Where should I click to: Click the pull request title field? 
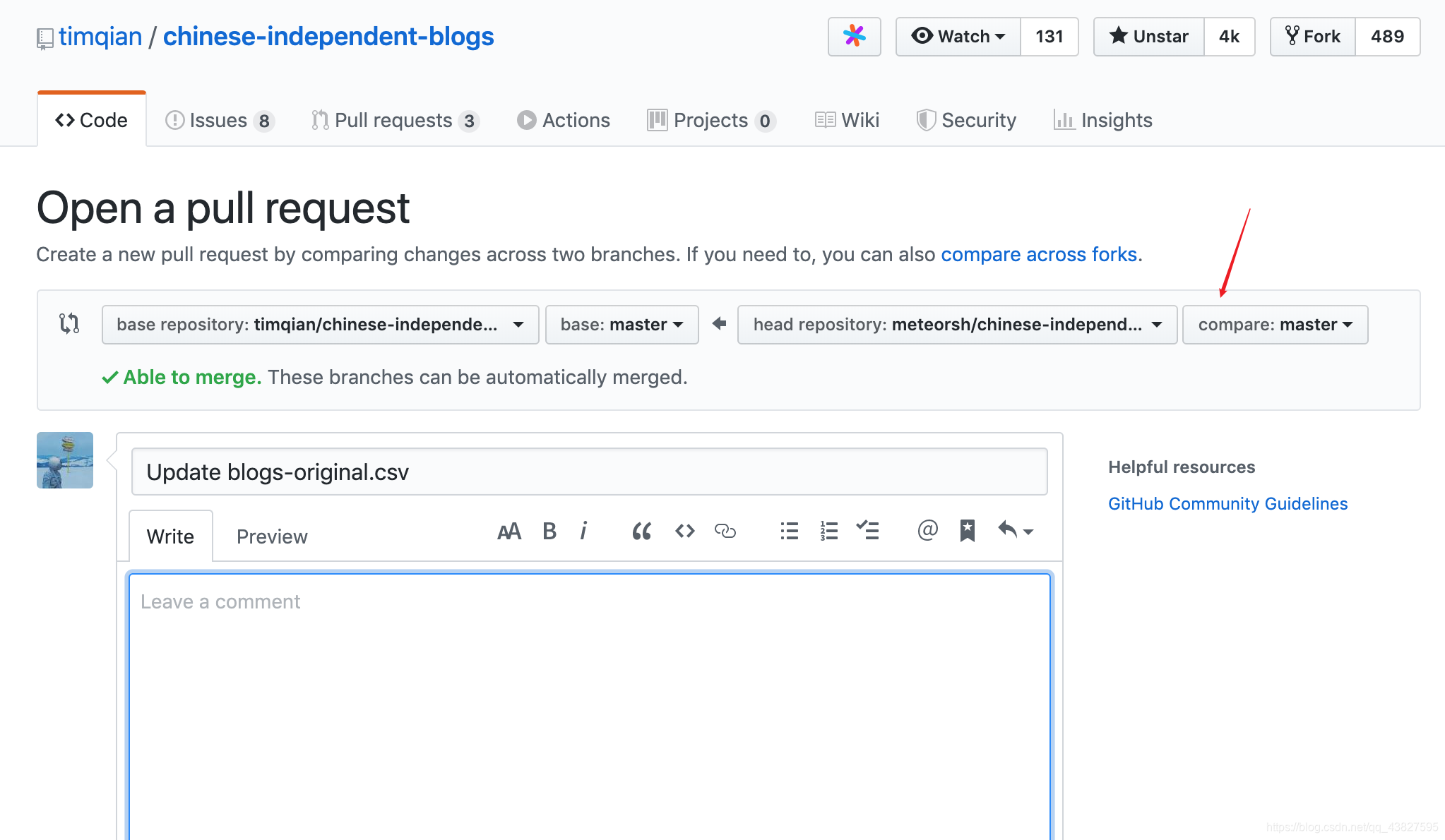[590, 472]
